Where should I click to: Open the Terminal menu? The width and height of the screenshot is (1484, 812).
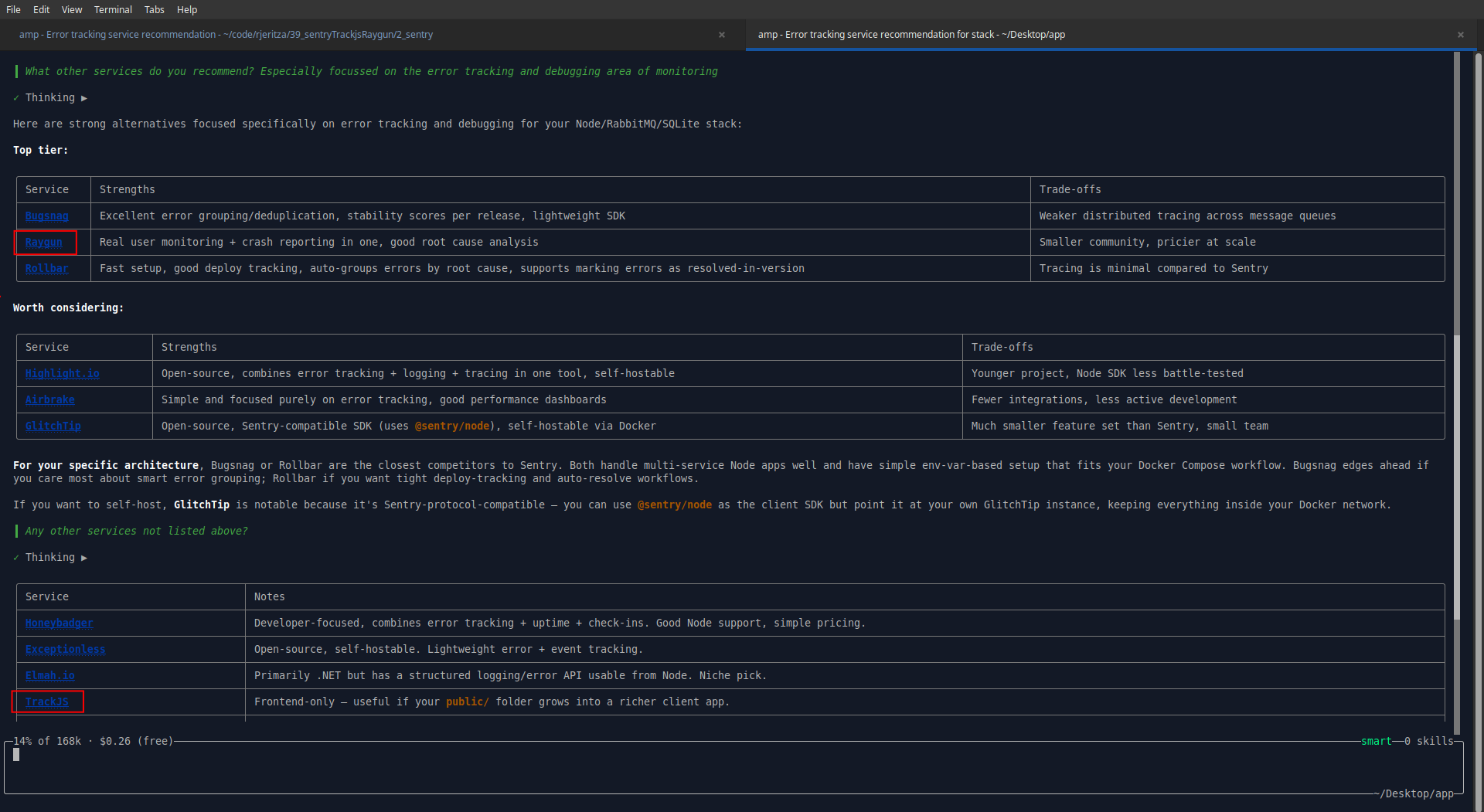[113, 9]
